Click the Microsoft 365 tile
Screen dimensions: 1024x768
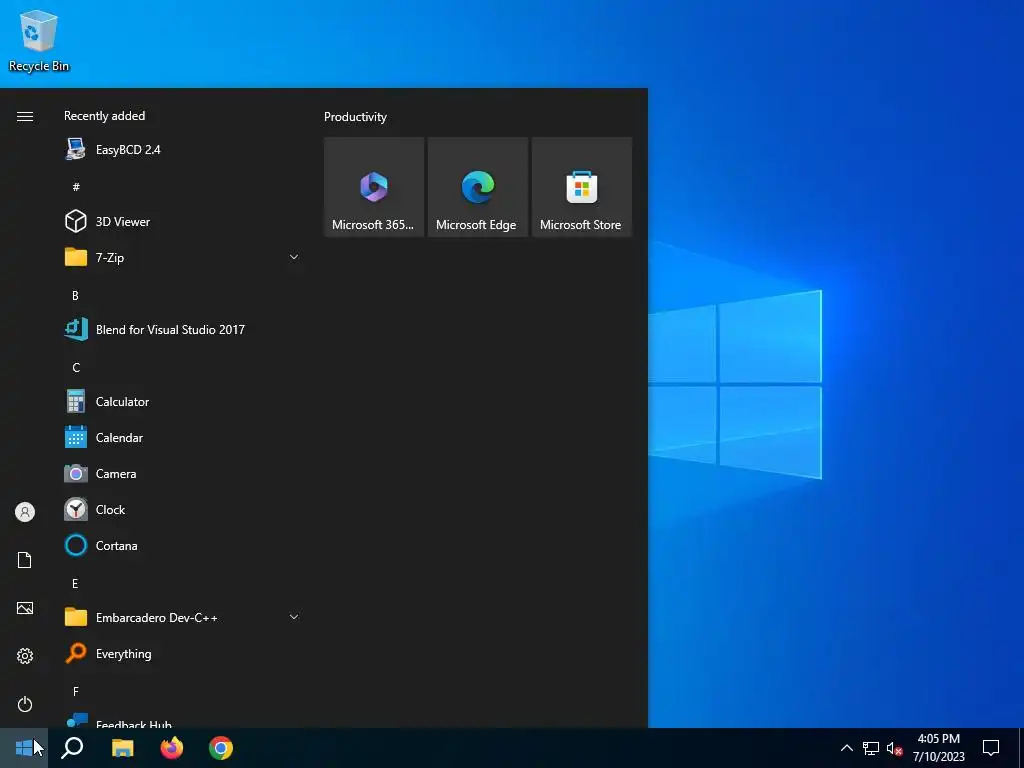click(x=374, y=187)
